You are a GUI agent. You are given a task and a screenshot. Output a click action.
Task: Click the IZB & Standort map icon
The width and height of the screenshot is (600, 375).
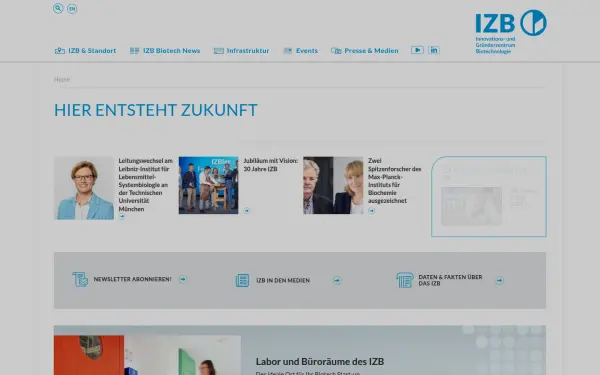[60, 51]
